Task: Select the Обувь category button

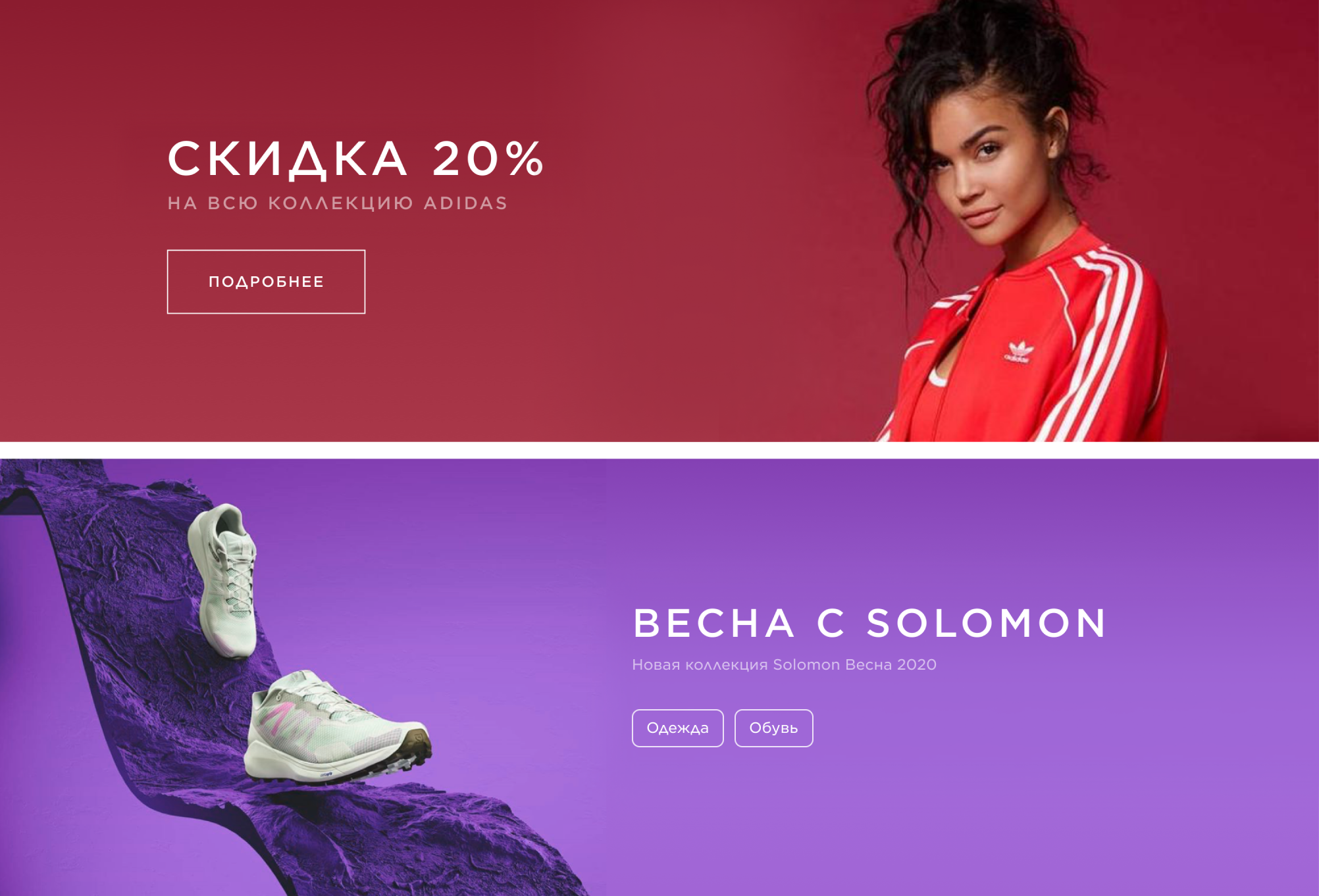Action: (x=773, y=728)
